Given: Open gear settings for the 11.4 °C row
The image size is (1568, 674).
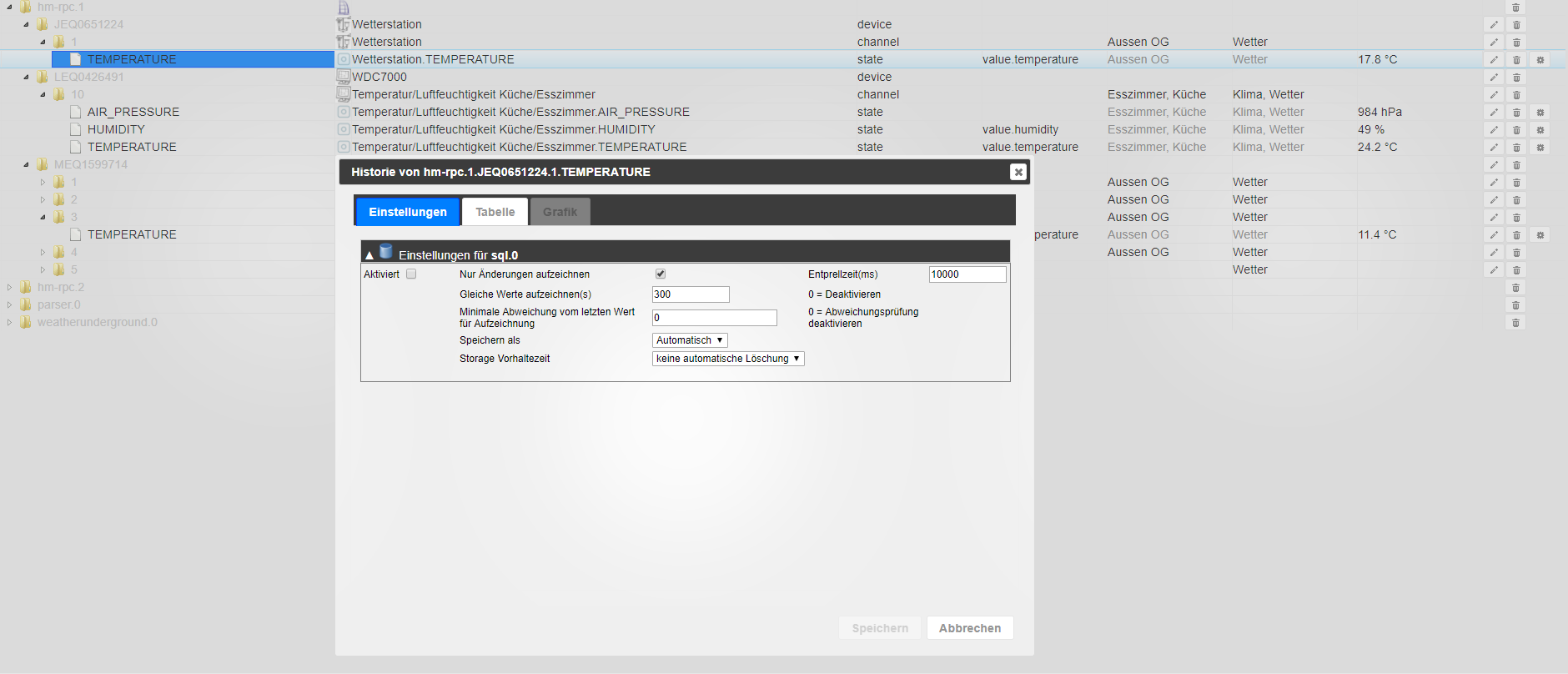Looking at the screenshot, I should 1540,235.
